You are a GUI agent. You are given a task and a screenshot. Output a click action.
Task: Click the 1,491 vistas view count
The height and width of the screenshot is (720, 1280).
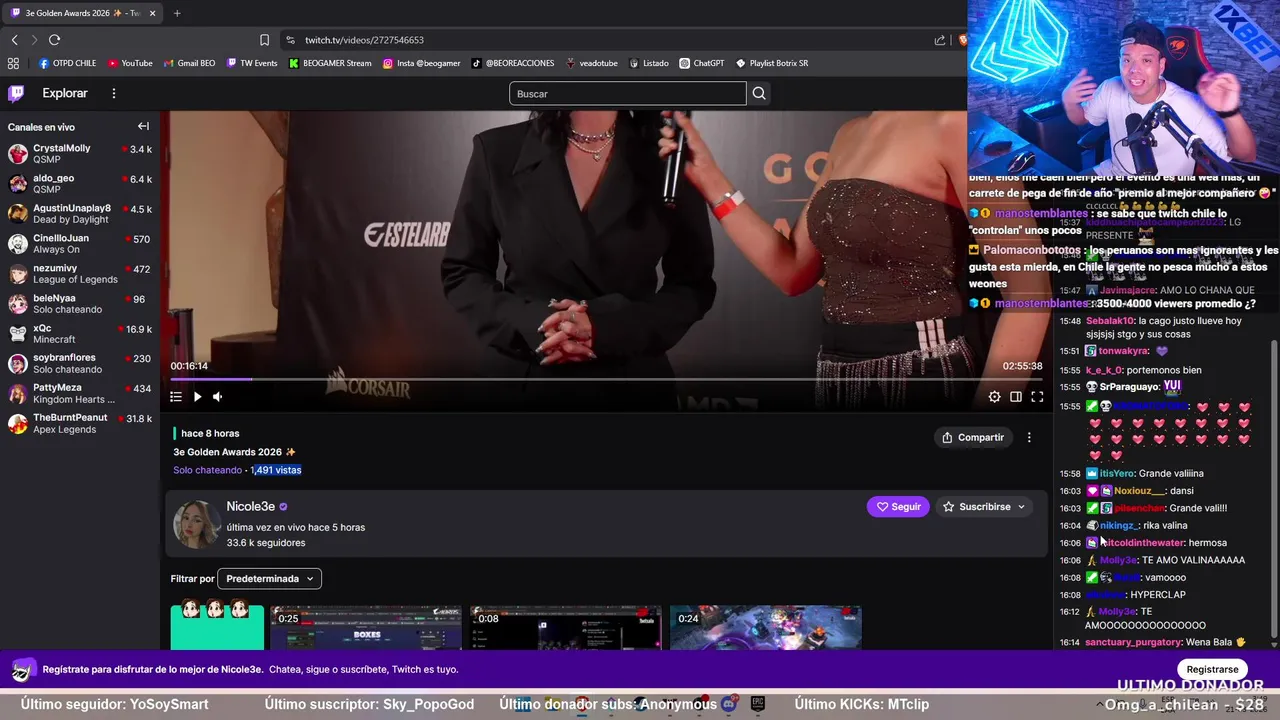276,470
